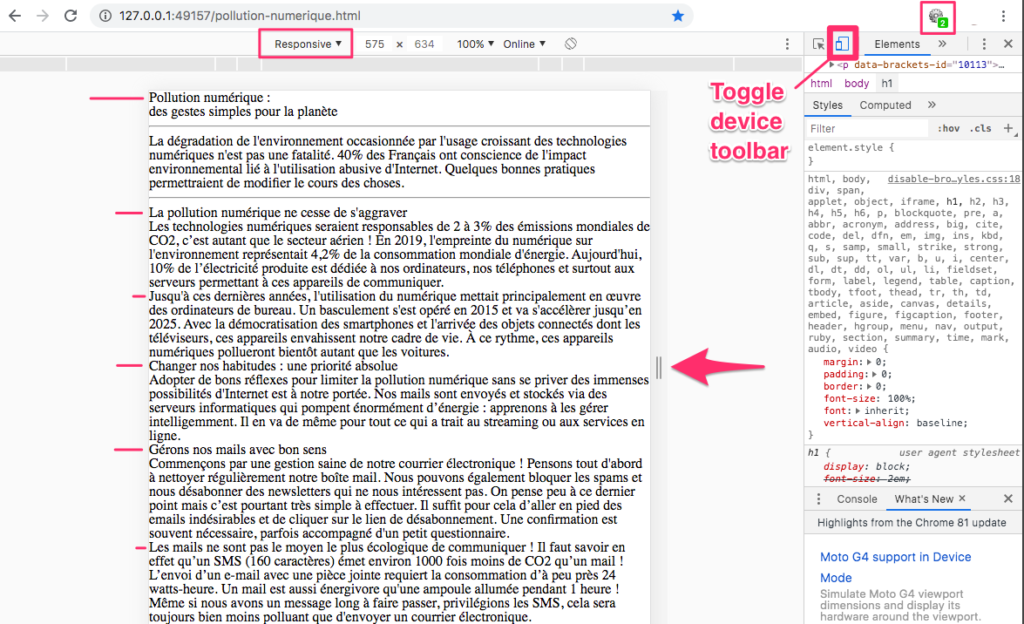
Task: Toggle .cls element classes panel
Action: point(980,129)
